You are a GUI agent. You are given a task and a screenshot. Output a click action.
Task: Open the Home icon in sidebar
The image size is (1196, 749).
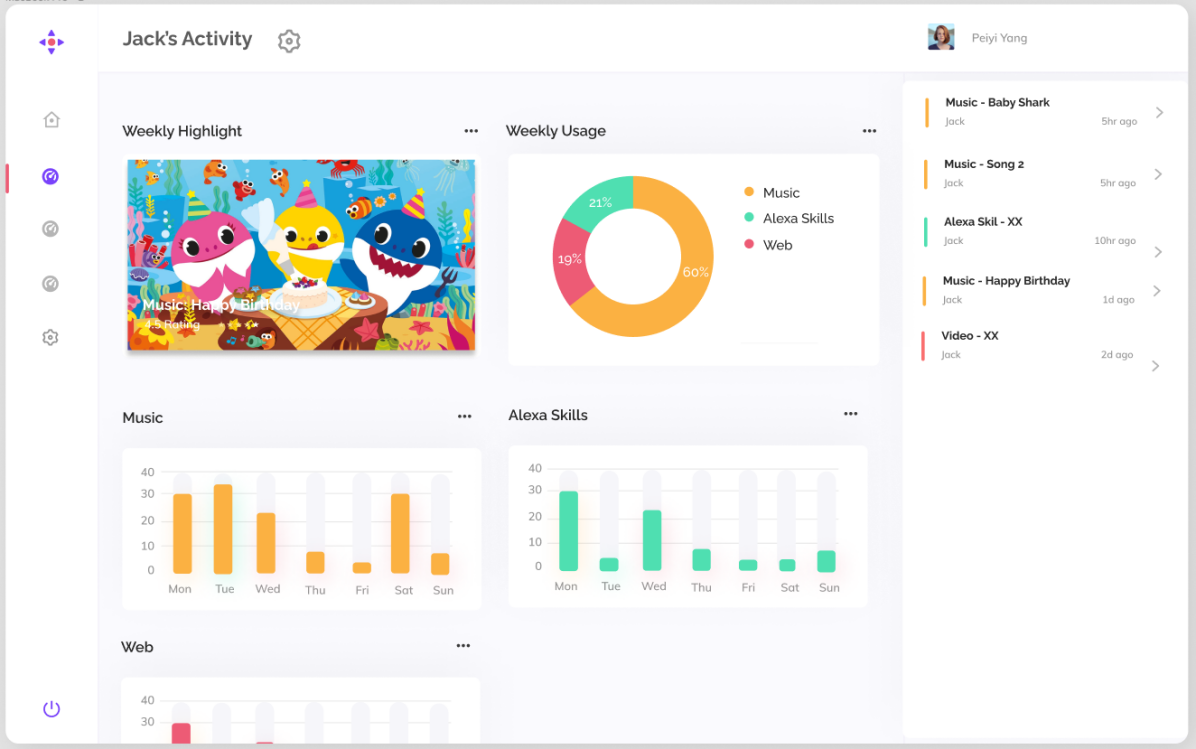pos(51,120)
